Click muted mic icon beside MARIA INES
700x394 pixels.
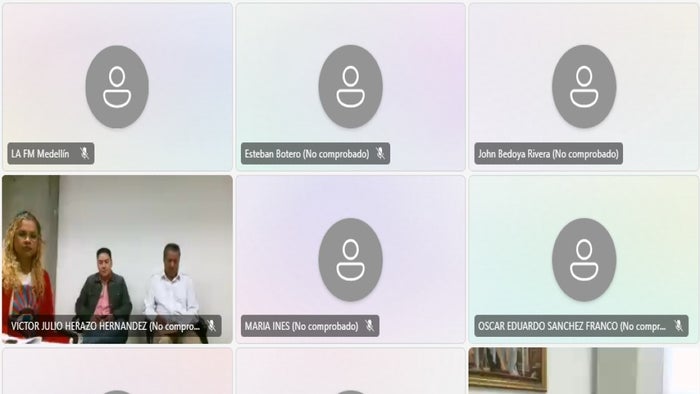pos(369,326)
